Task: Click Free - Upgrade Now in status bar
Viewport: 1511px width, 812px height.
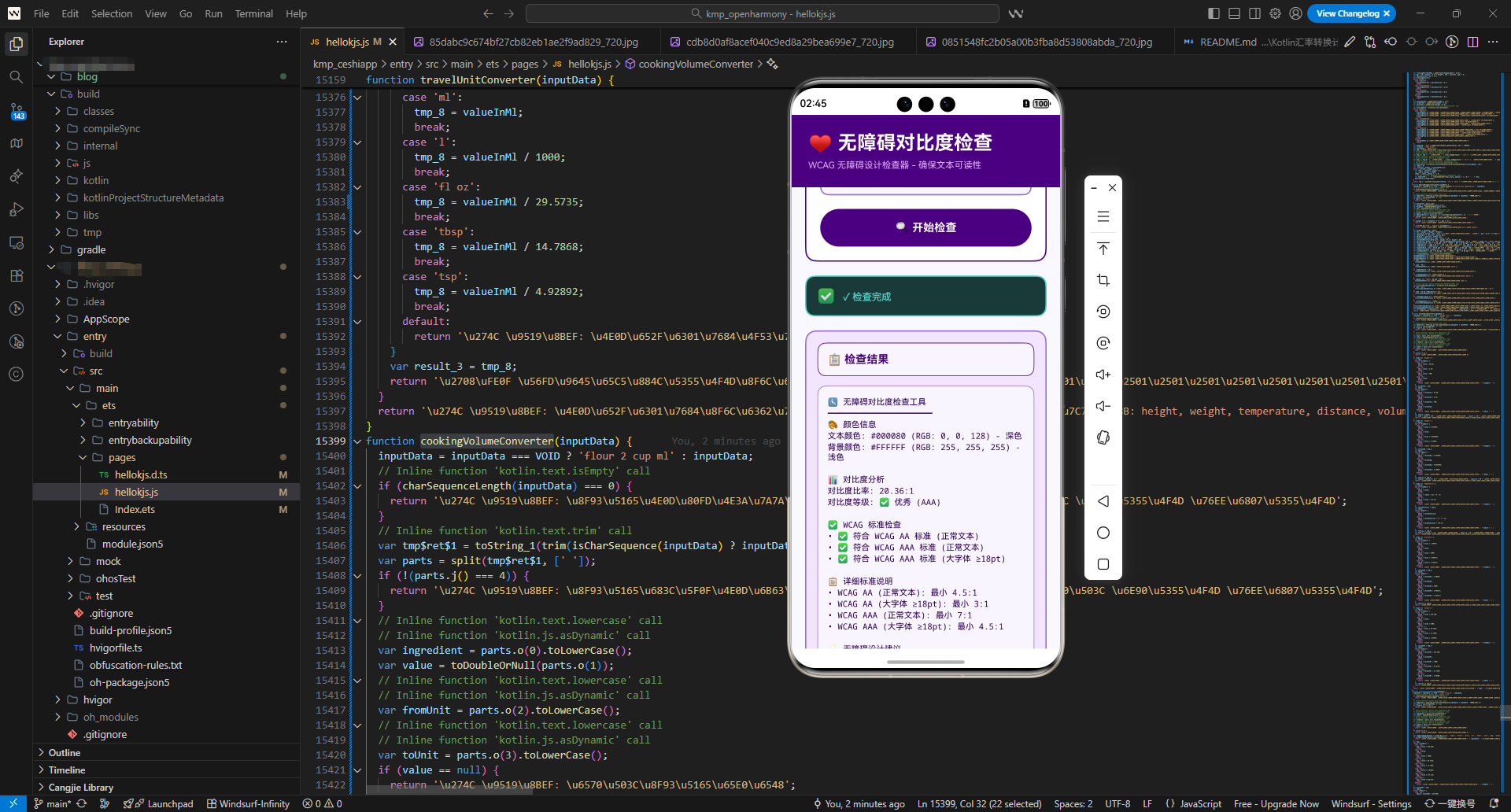Action: [x=1276, y=803]
